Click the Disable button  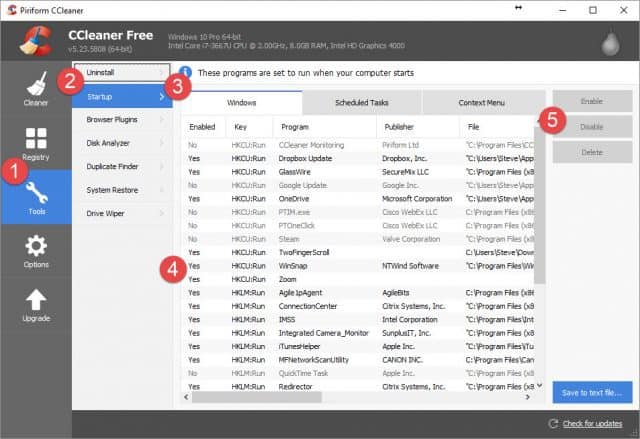click(x=592, y=127)
